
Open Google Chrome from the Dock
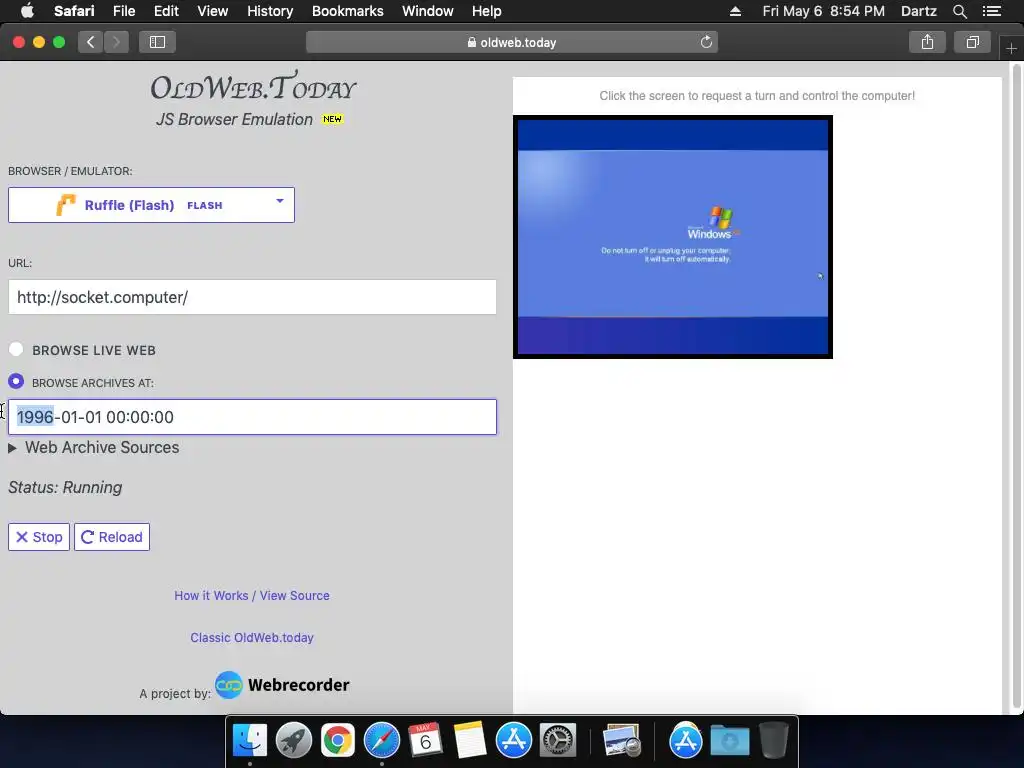tap(338, 741)
